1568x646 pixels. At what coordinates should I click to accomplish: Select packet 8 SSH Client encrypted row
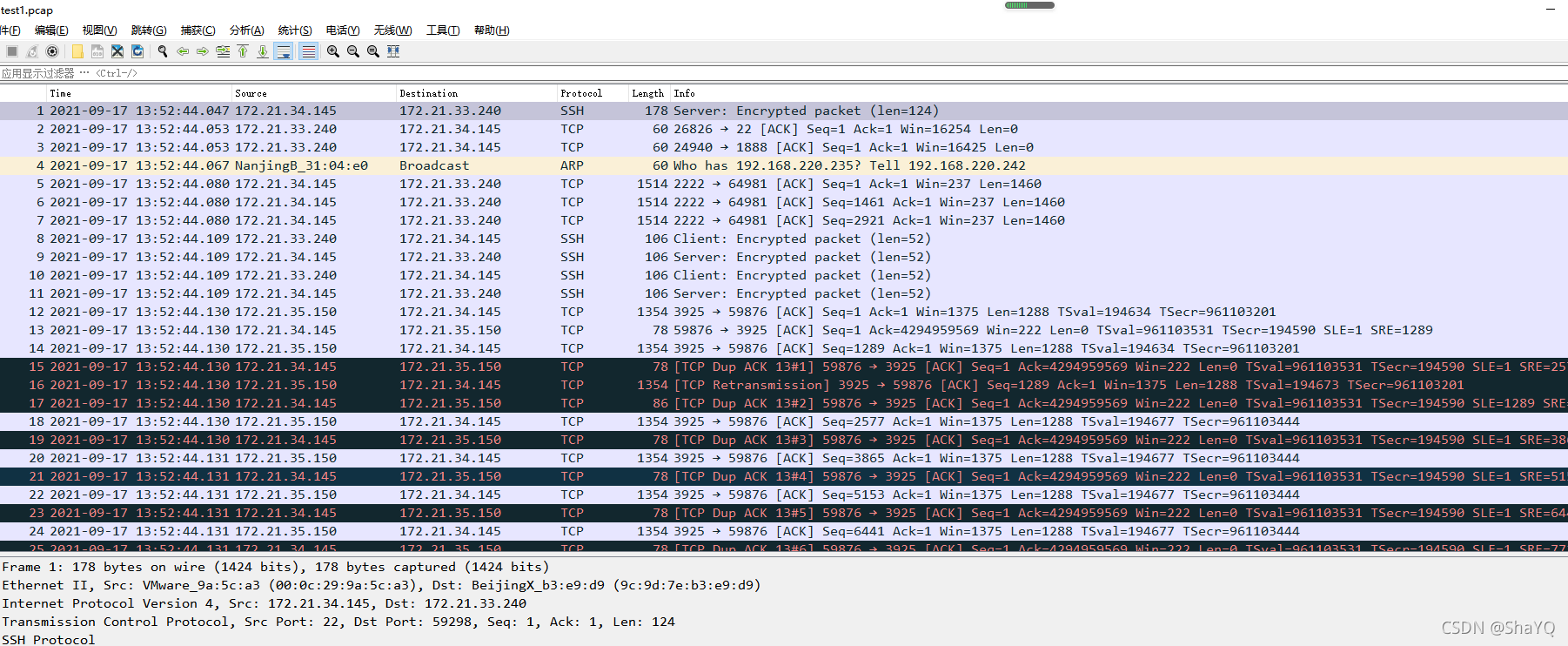tap(784, 239)
